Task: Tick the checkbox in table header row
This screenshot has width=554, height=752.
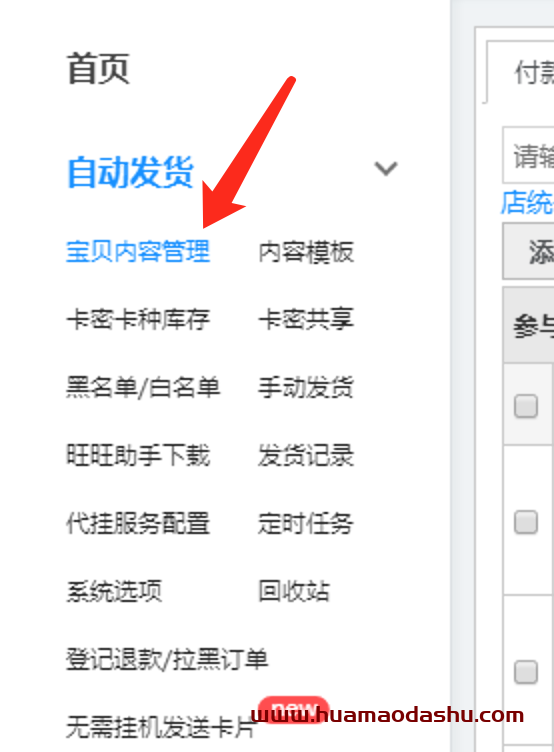Action: point(526,406)
